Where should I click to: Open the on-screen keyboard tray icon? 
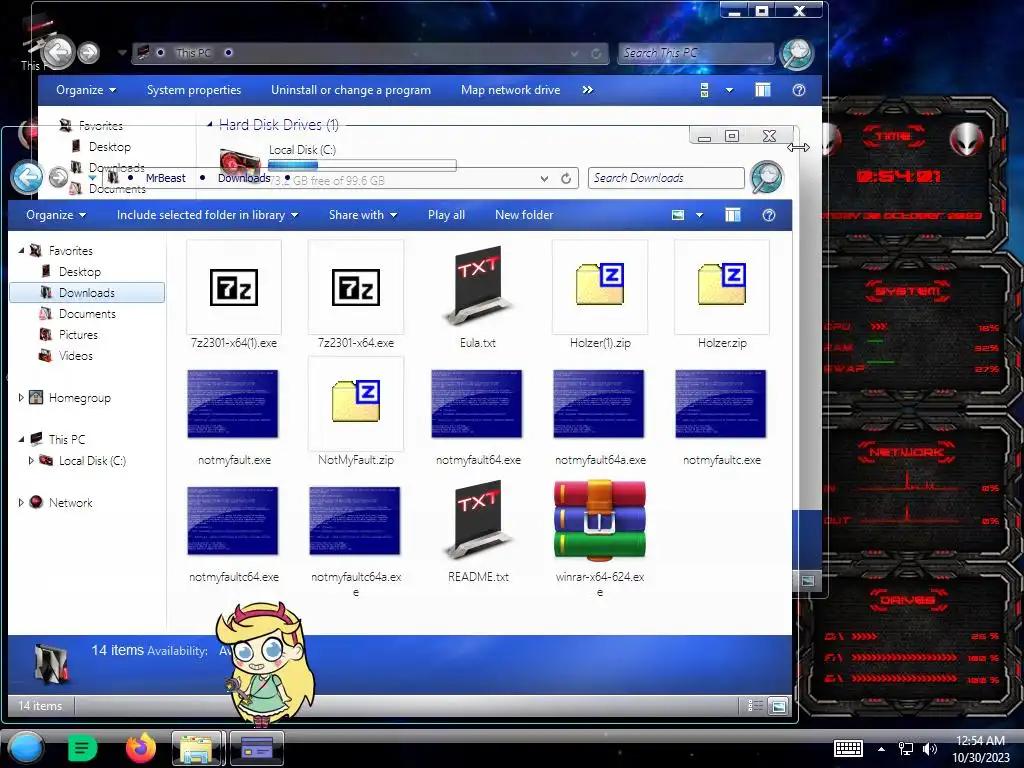click(848, 748)
